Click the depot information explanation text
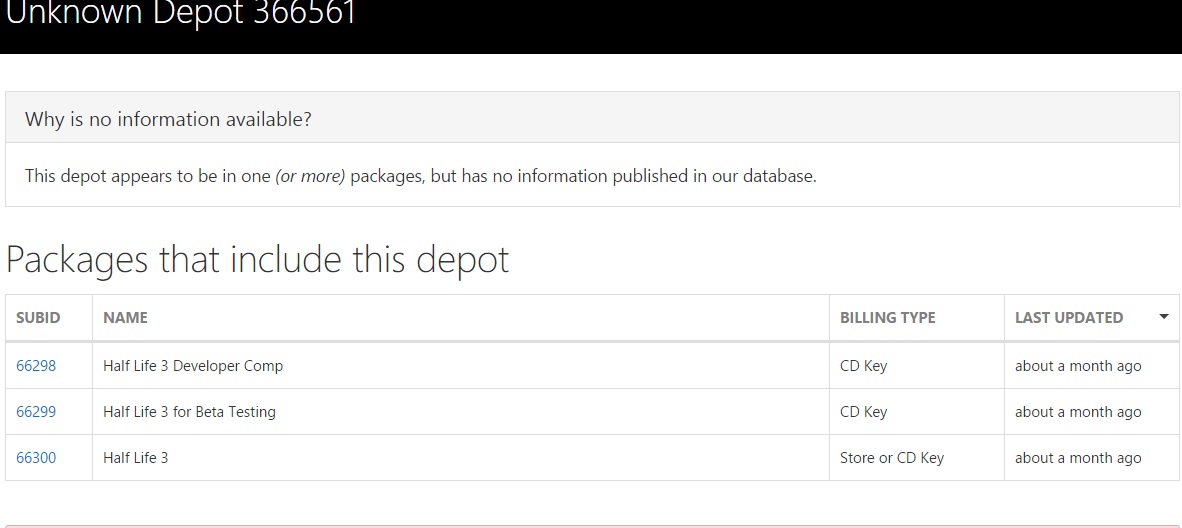1182x528 pixels. pos(420,176)
